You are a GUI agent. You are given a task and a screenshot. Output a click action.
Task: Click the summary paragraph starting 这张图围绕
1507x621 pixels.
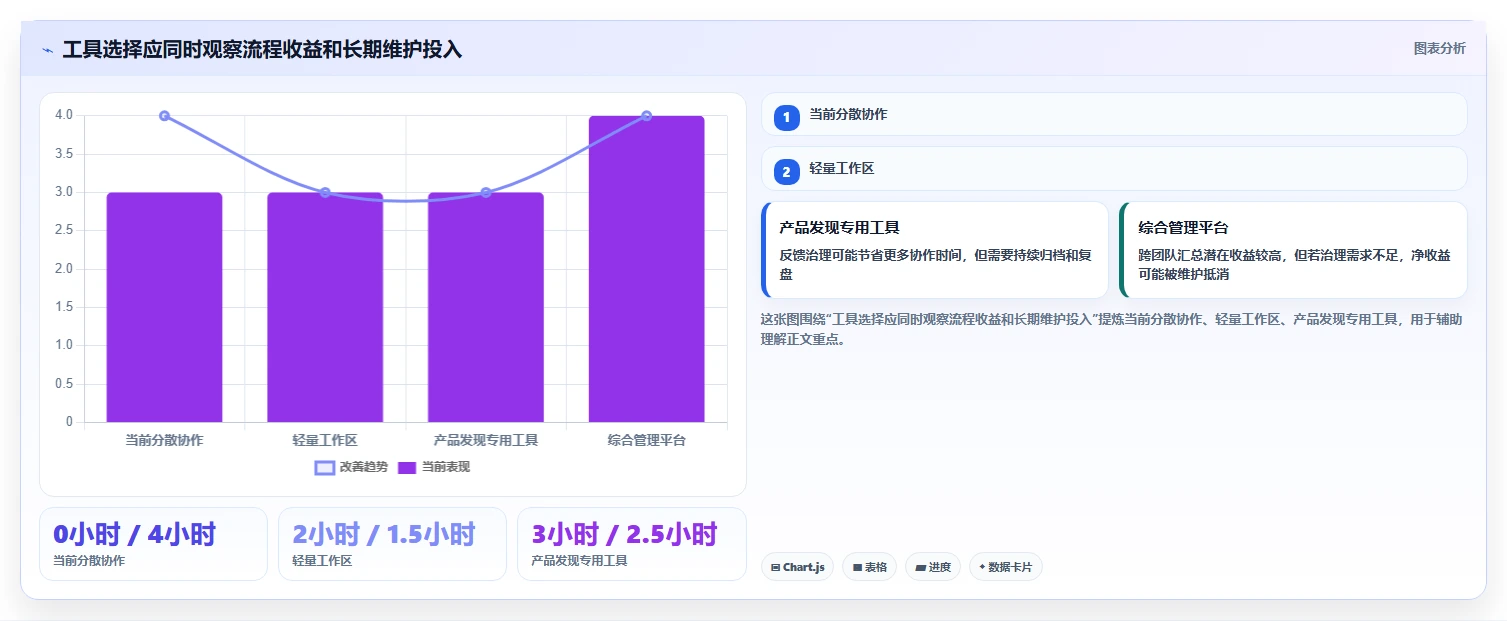(x=1112, y=329)
